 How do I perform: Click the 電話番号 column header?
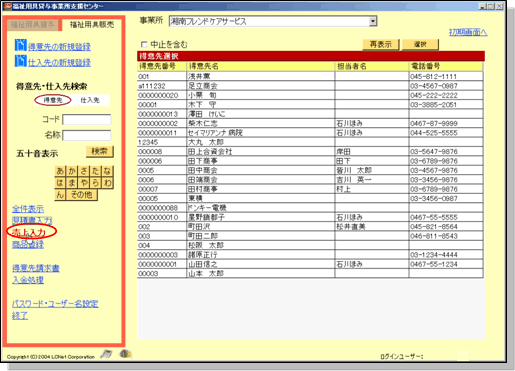[446, 66]
